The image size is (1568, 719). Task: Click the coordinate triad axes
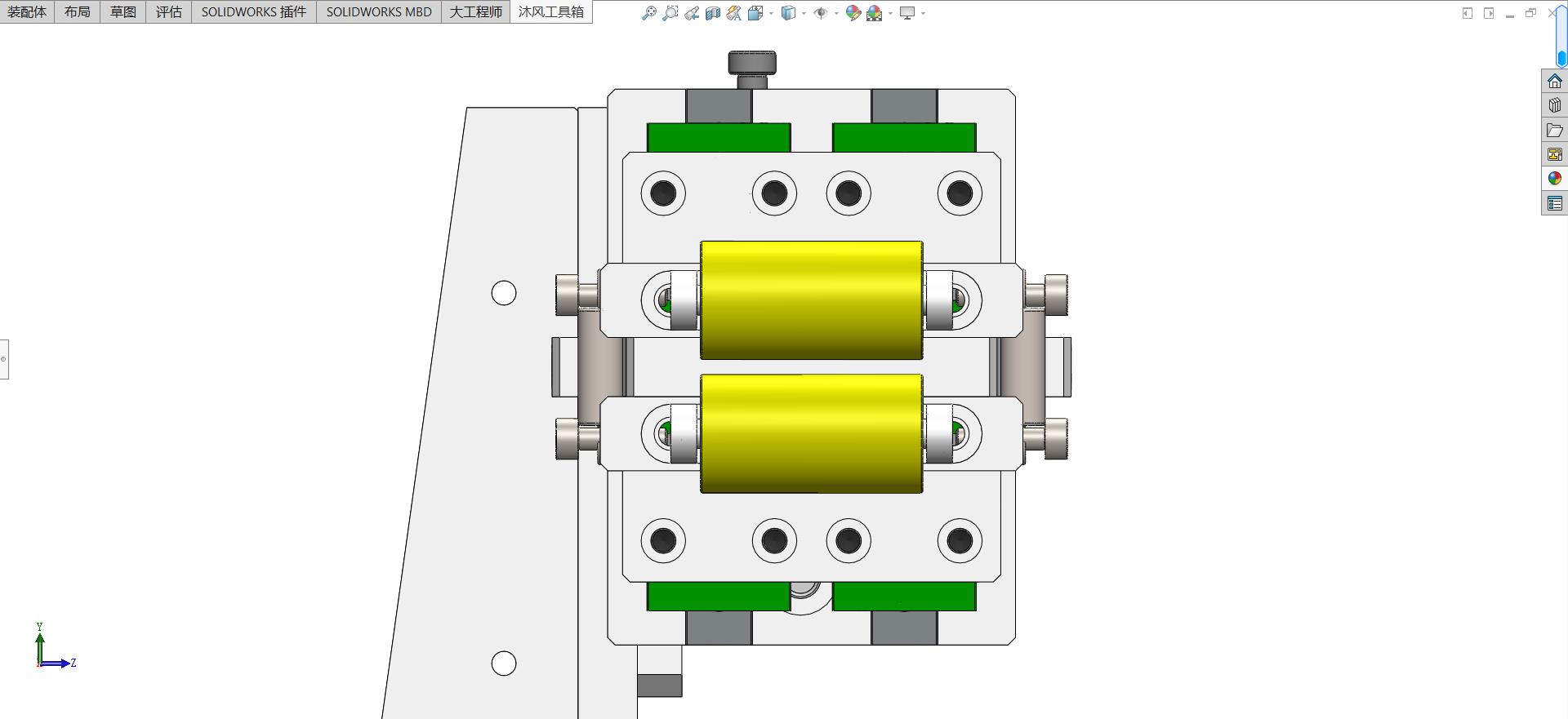[55, 647]
